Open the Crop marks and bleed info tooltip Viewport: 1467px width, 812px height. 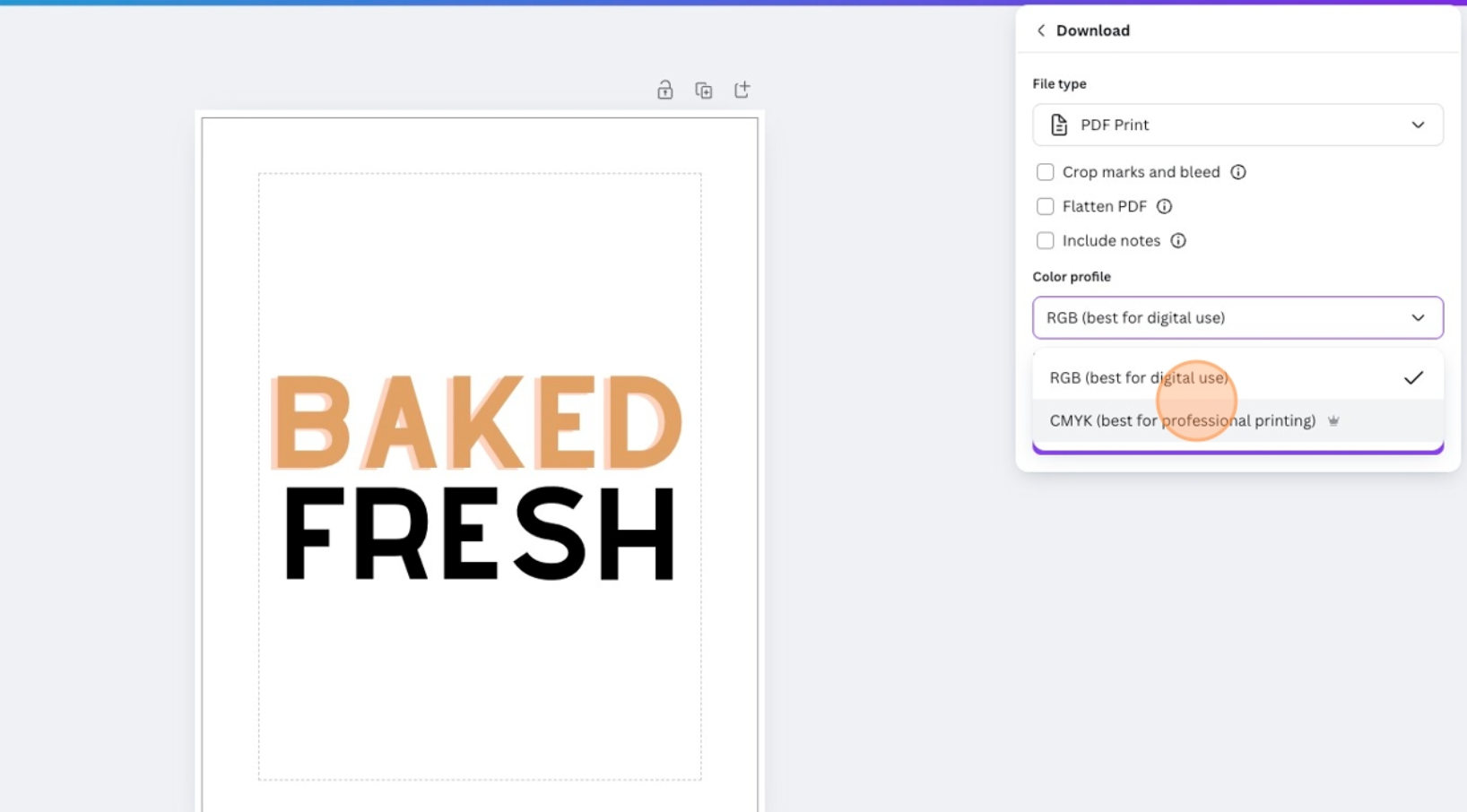[x=1238, y=172]
